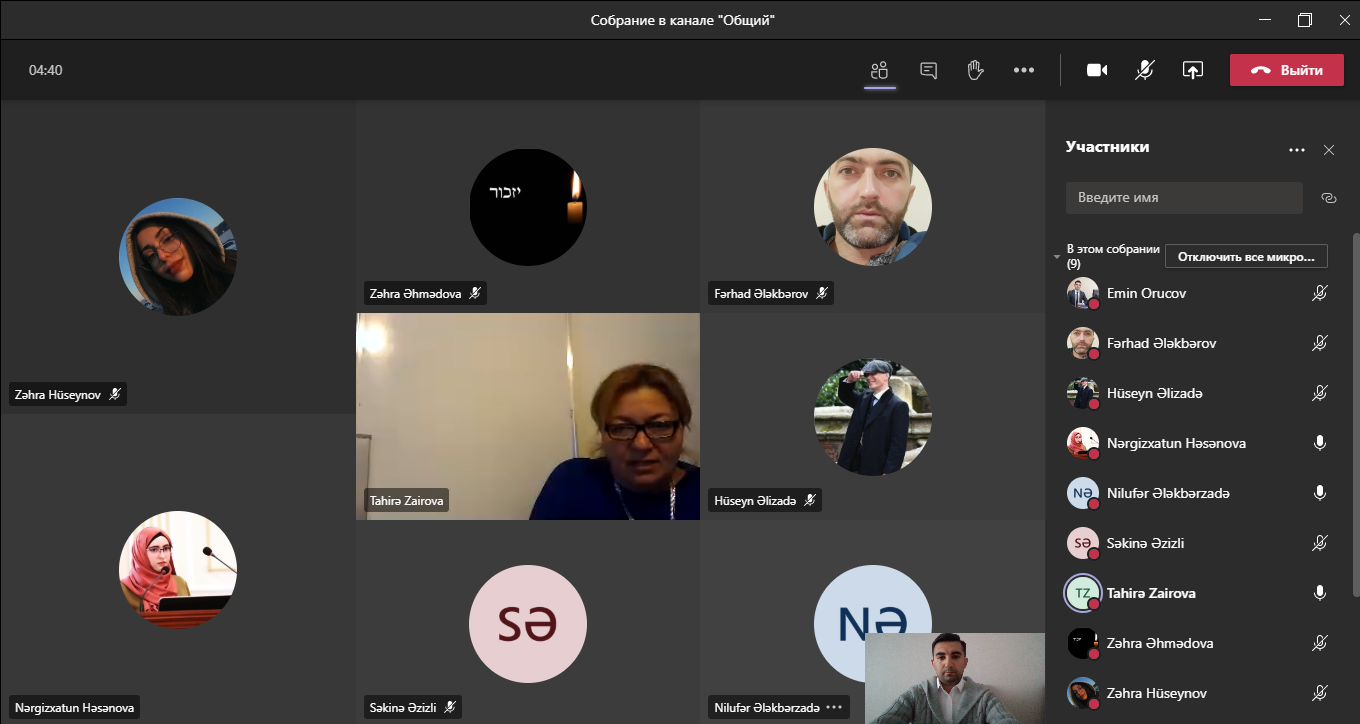Image resolution: width=1360 pixels, height=724 pixels.
Task: Click Tahirə Zairova name label on video
Action: tap(406, 500)
